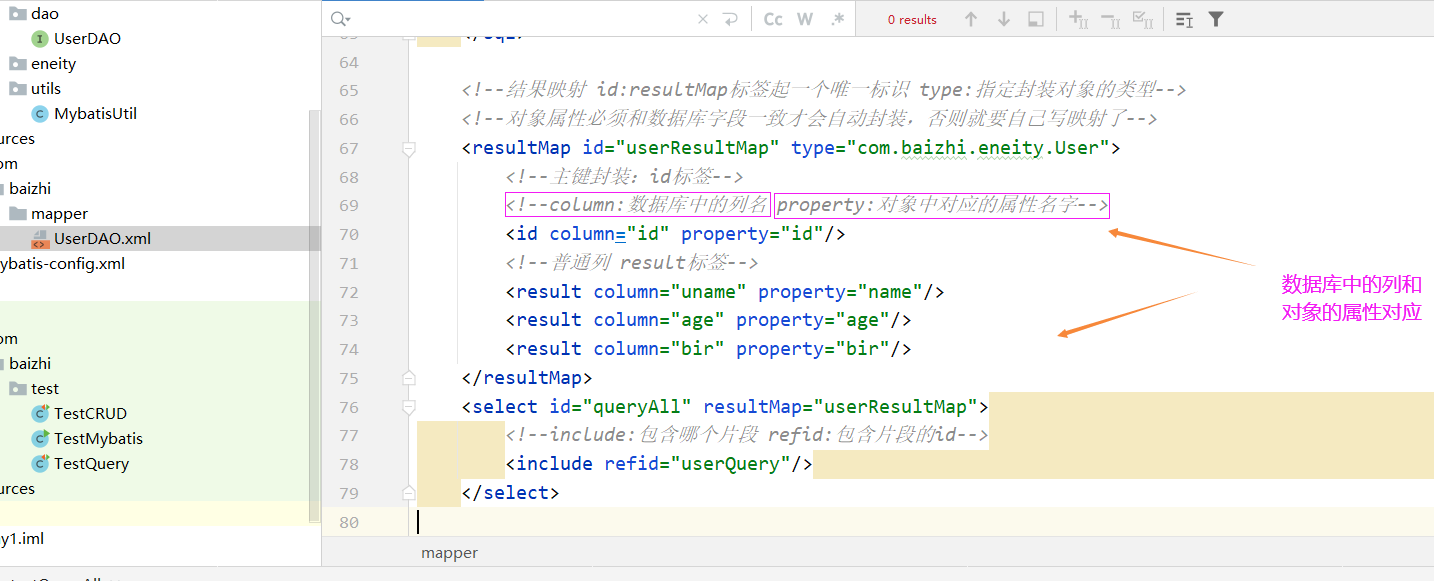Select the utils package folder
Screen dimensions: 1434x581
[x=46, y=89]
